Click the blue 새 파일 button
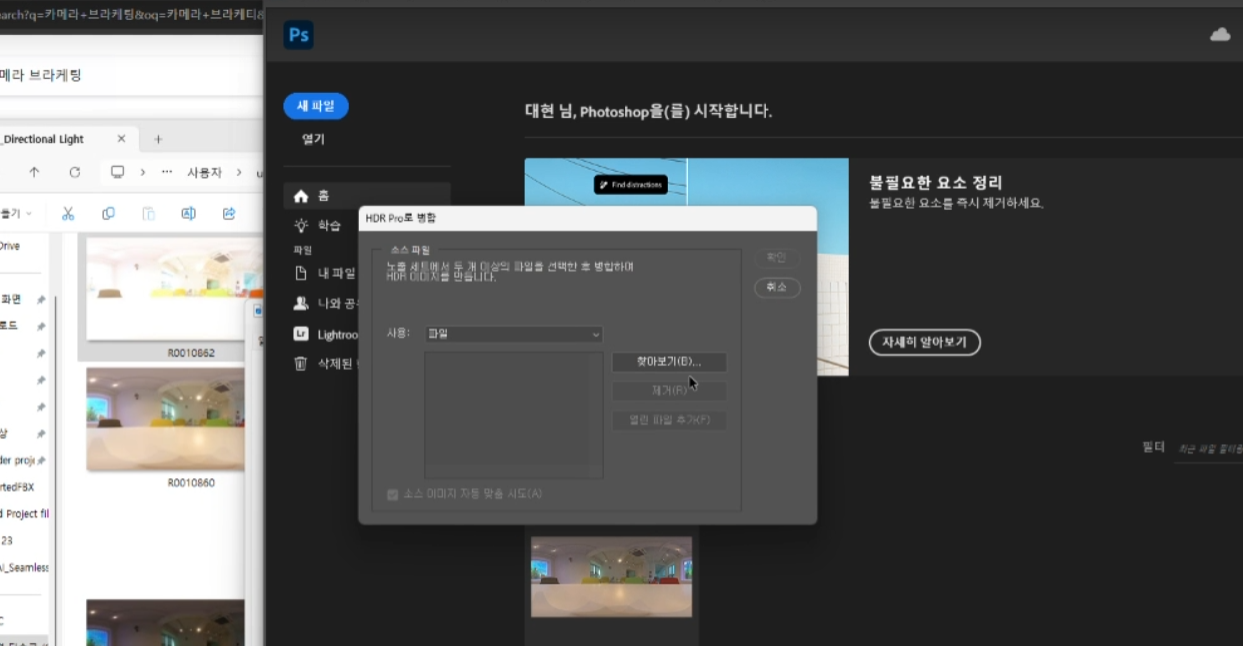Screen dimensions: 1243x646 click(316, 106)
